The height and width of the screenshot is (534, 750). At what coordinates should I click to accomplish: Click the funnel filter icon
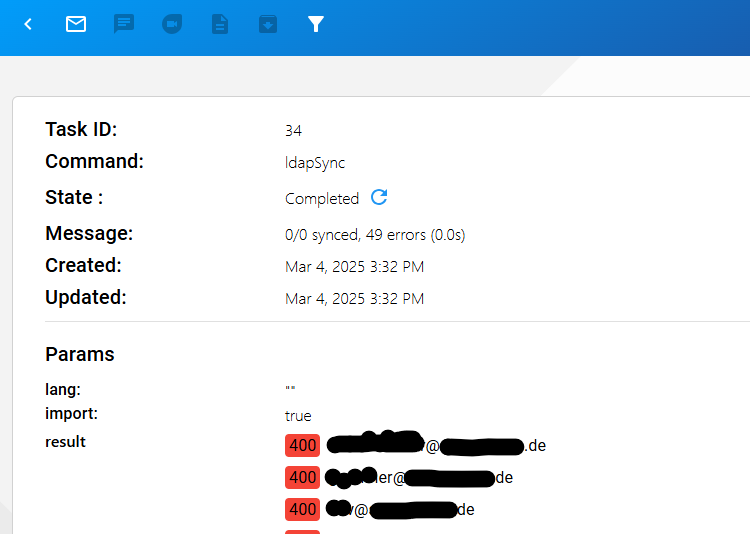pos(316,24)
